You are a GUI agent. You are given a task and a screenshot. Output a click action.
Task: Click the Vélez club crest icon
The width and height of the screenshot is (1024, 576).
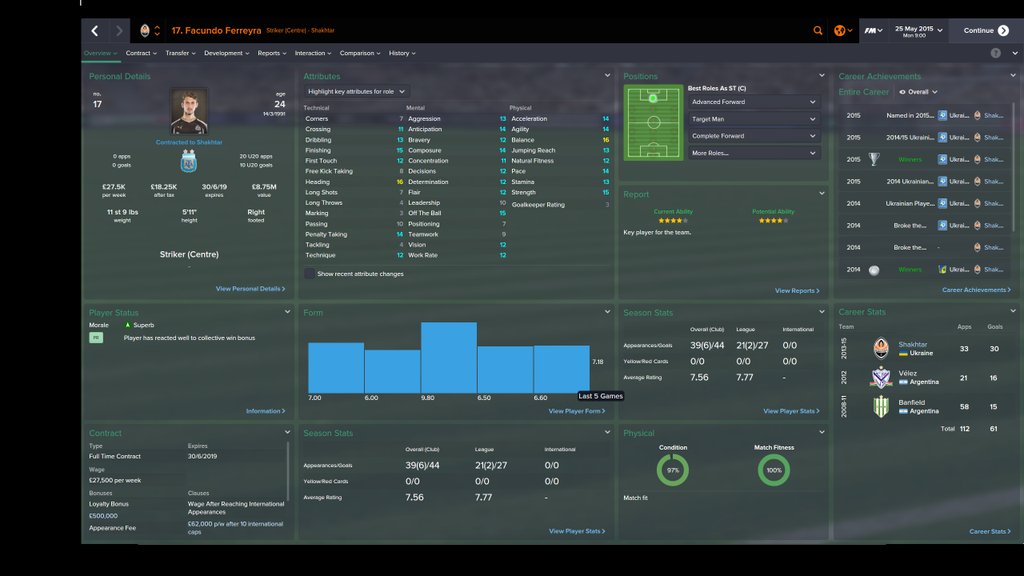[880, 377]
